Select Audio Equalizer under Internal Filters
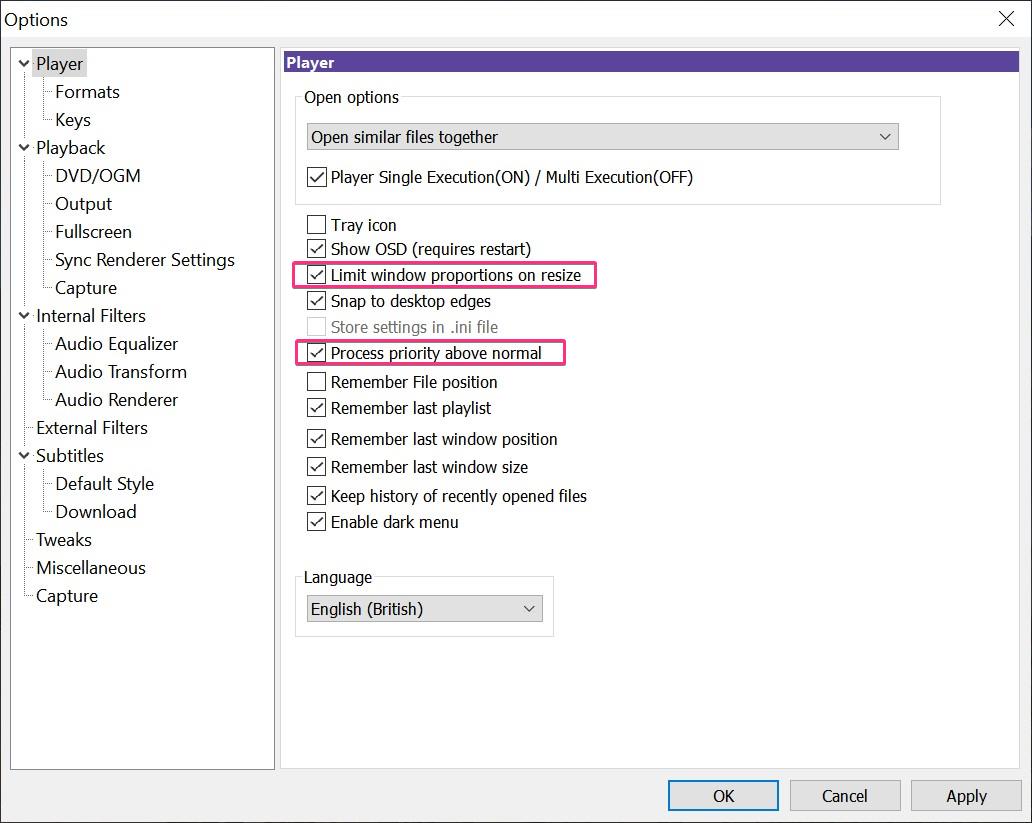Image resolution: width=1032 pixels, height=823 pixels. (118, 343)
